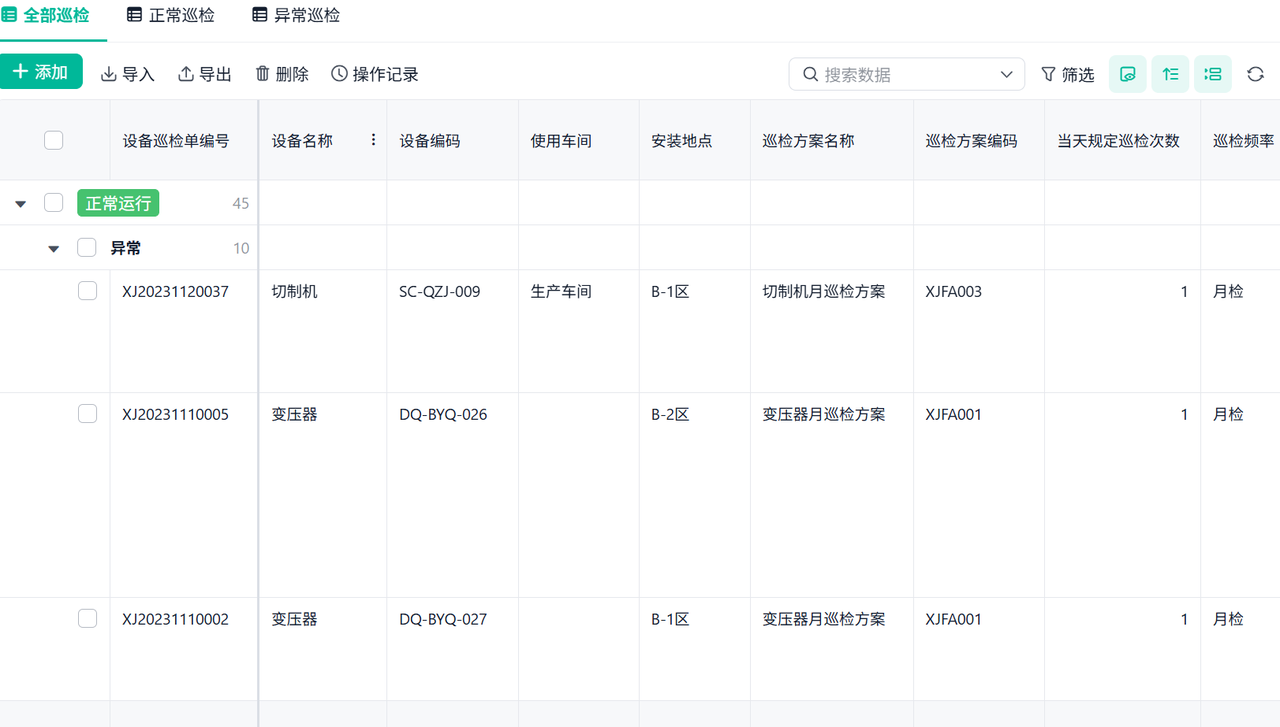The width and height of the screenshot is (1280, 727).
Task: Click the 异常 group label
Action: [x=125, y=248]
